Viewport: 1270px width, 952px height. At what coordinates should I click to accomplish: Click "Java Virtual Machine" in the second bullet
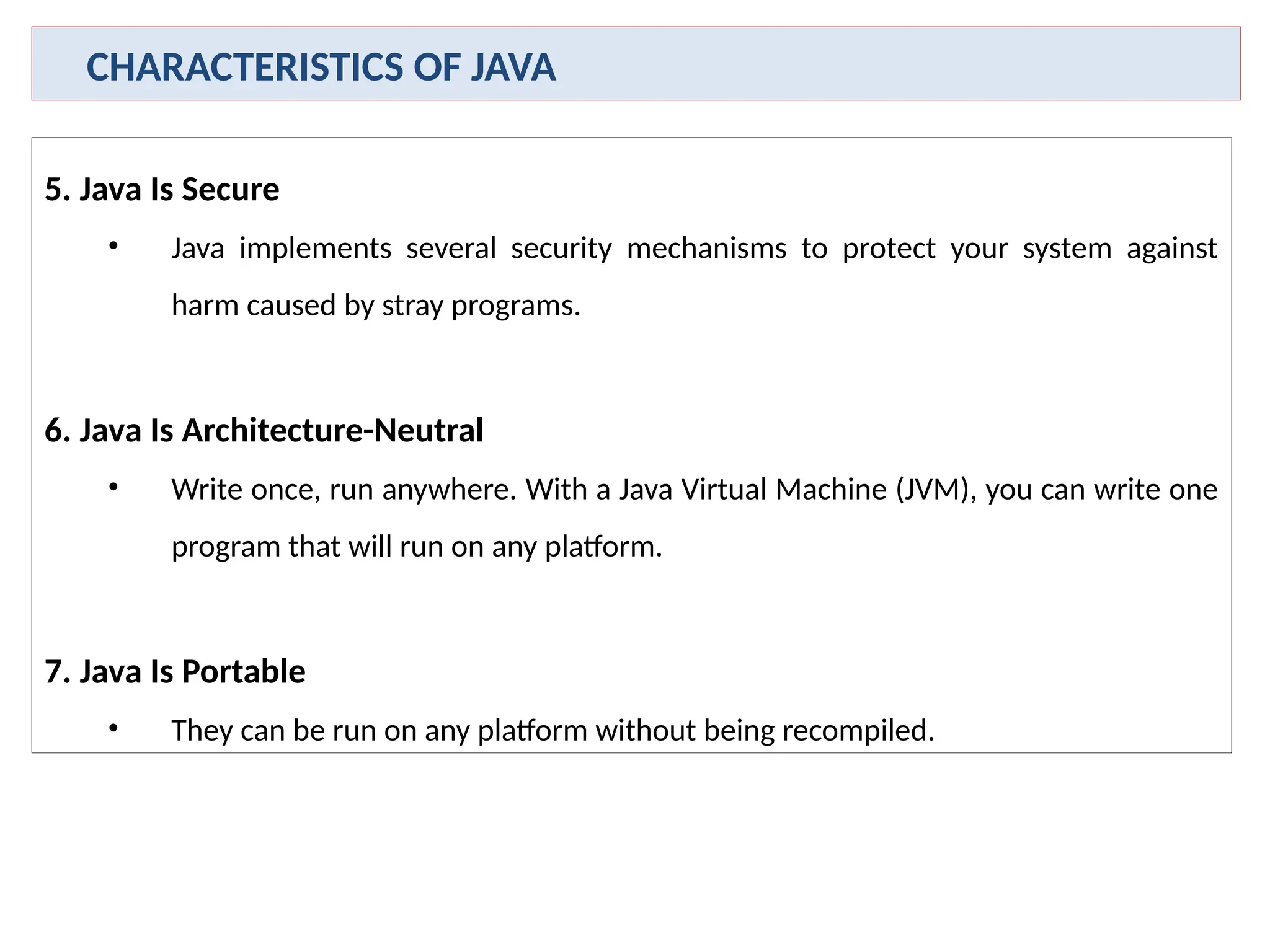tap(753, 490)
